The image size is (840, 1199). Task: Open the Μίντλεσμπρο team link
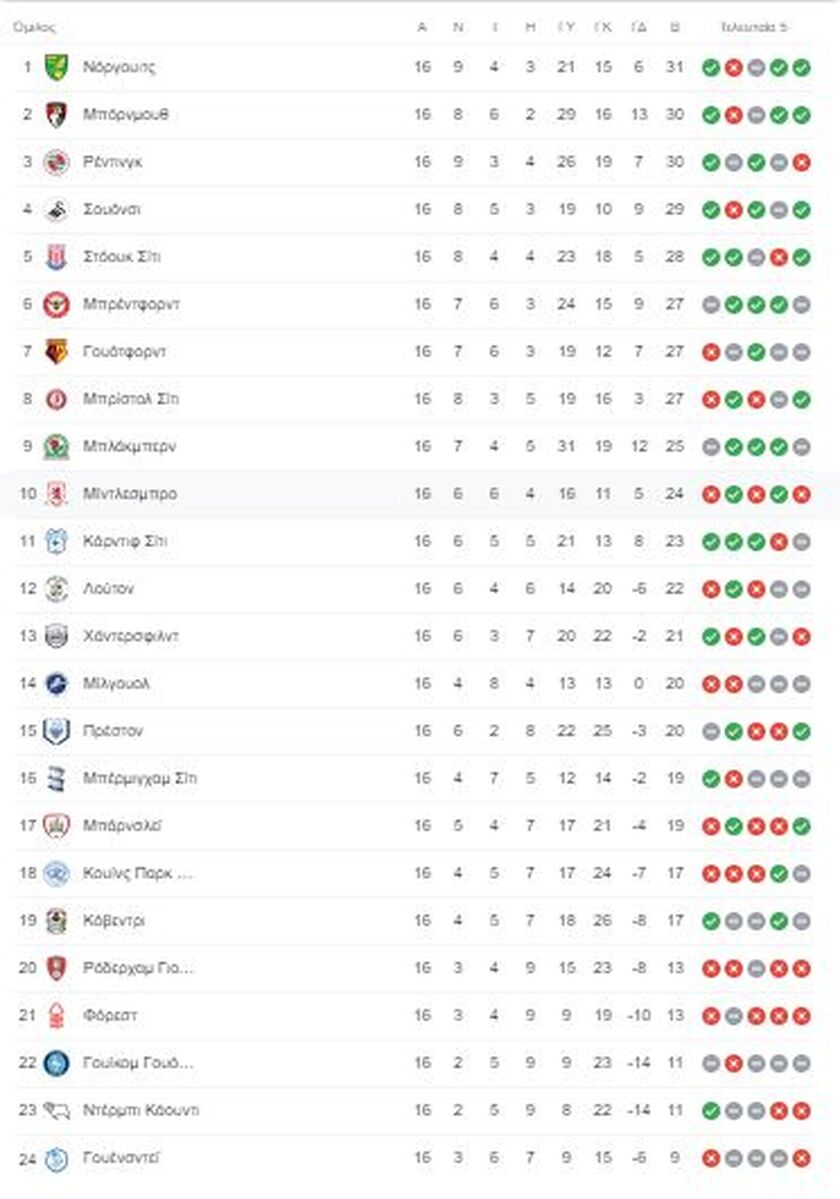click(130, 494)
